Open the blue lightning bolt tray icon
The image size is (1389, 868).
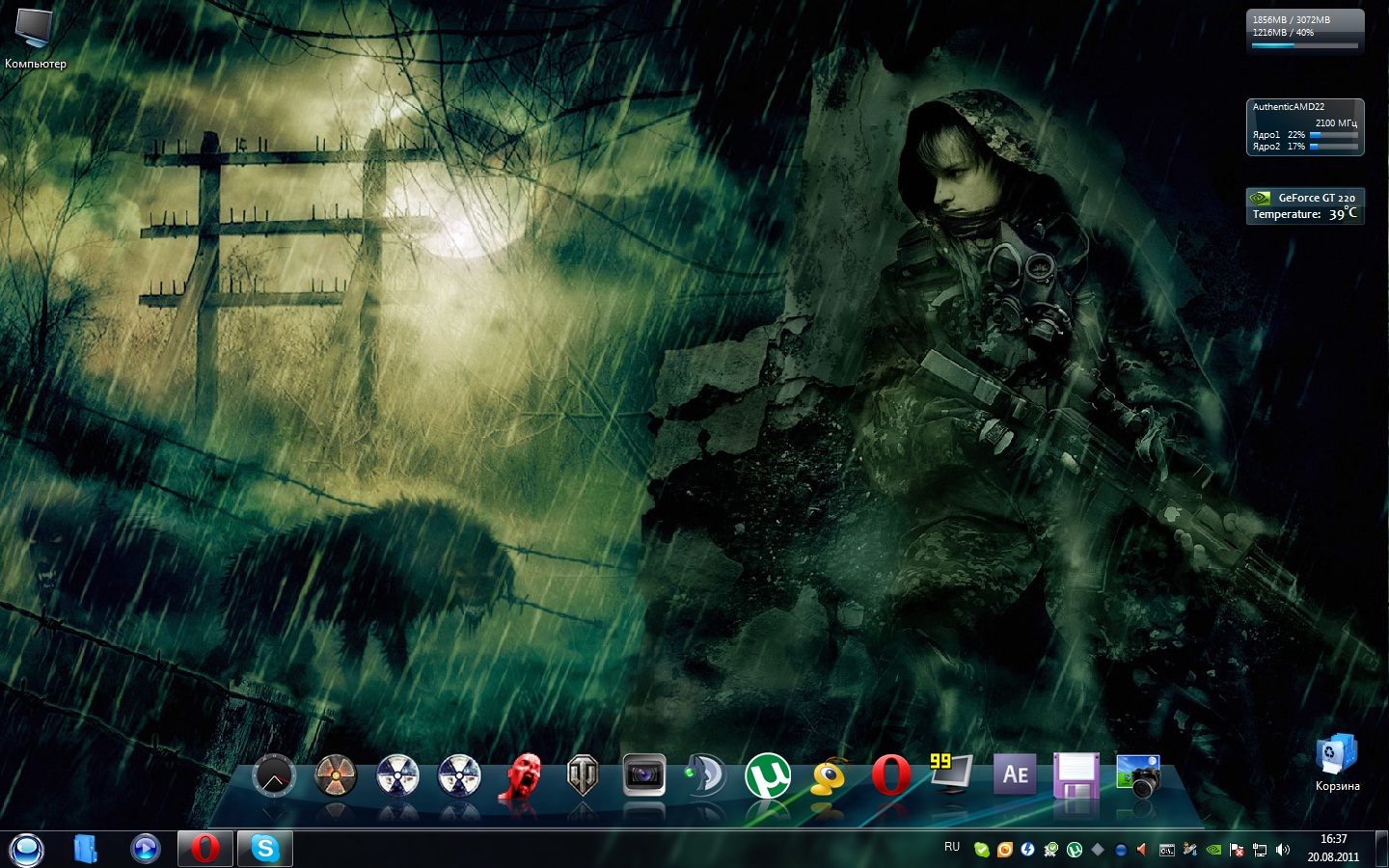pos(1027,850)
